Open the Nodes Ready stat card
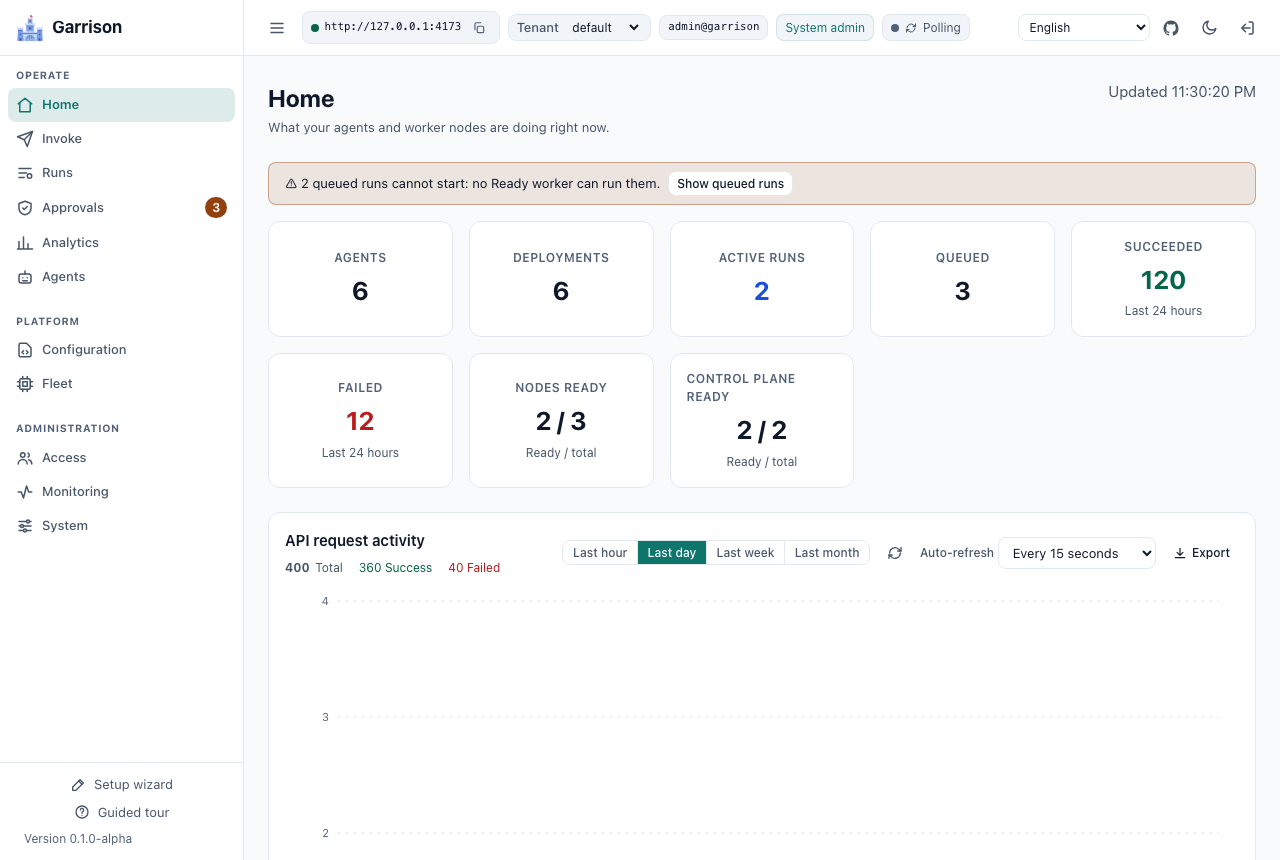 pyautogui.click(x=561, y=420)
